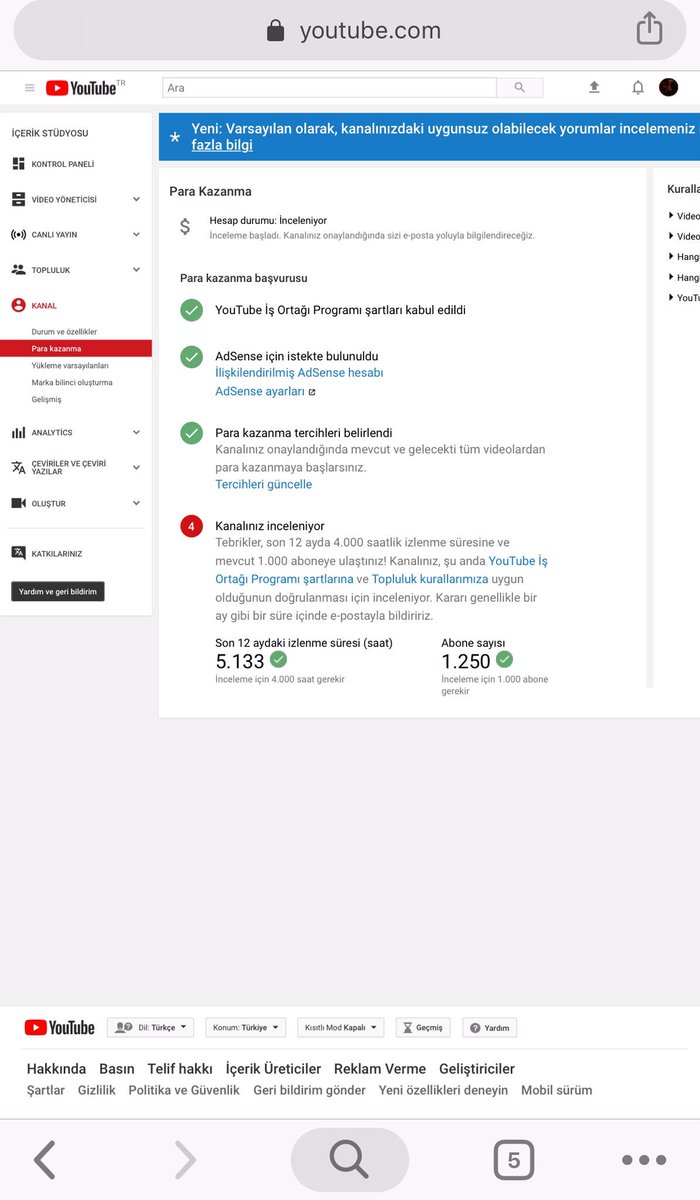This screenshot has width=700, height=1200.
Task: Click the Yardım ve geri bildirim button
Action: click(x=58, y=591)
